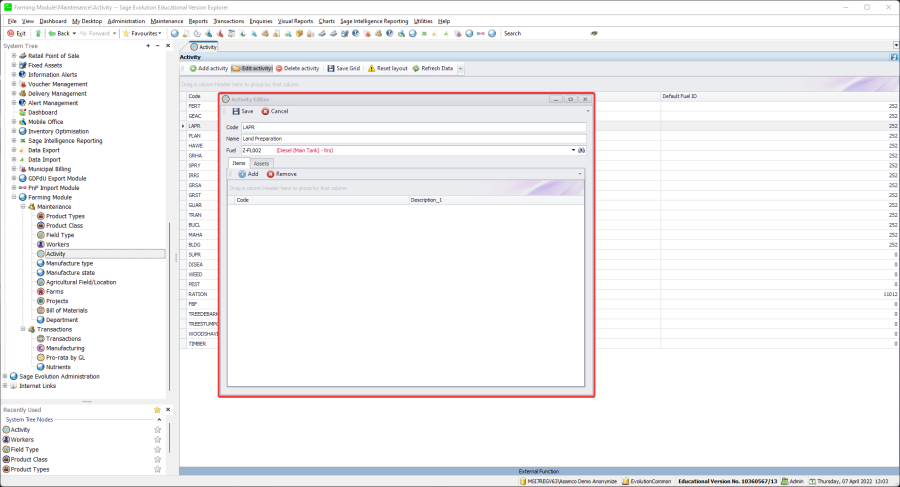Viewport: 900px width, 487px height.
Task: Click Save icon in Activity Editor
Action: tap(236, 111)
